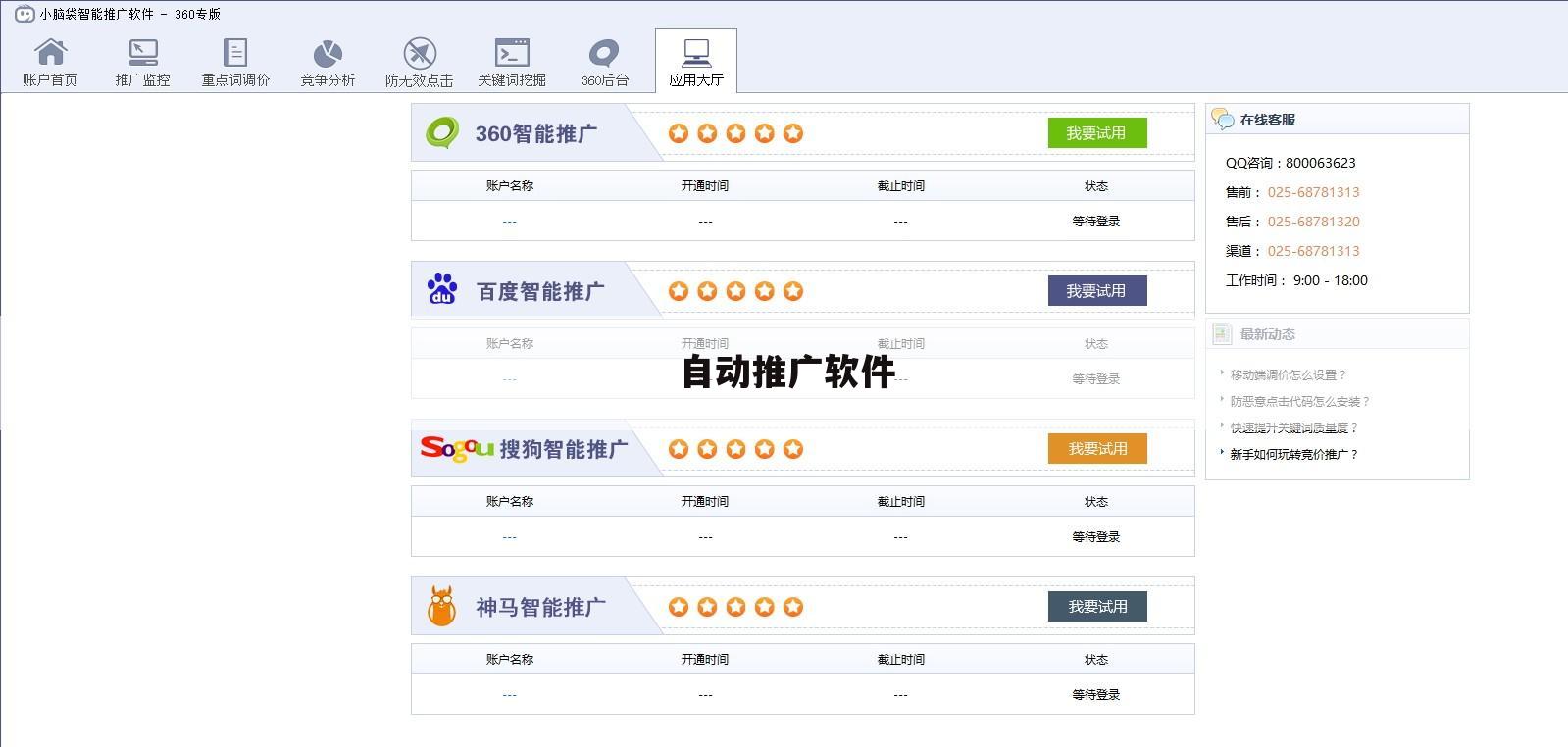Click 开通时间 header in 搜狗智能推广 table
1568x747 pixels.
tap(704, 502)
